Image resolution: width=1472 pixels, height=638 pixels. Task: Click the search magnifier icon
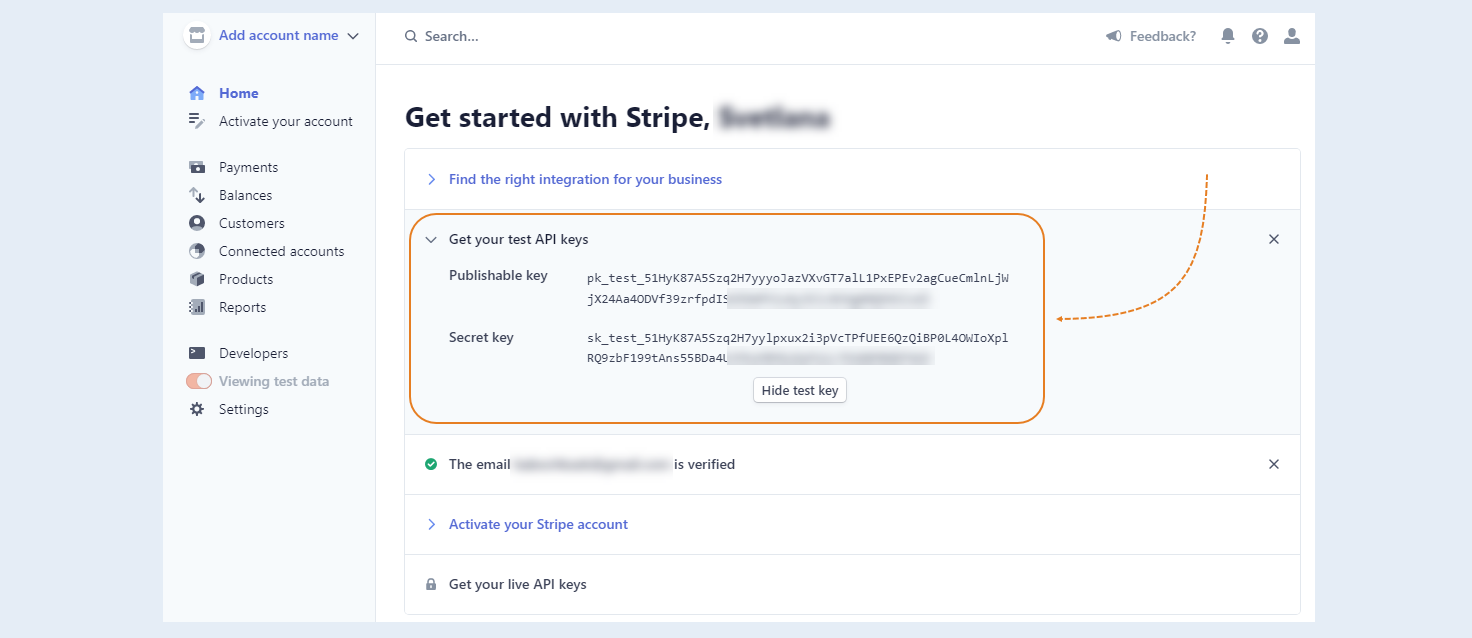(x=410, y=36)
